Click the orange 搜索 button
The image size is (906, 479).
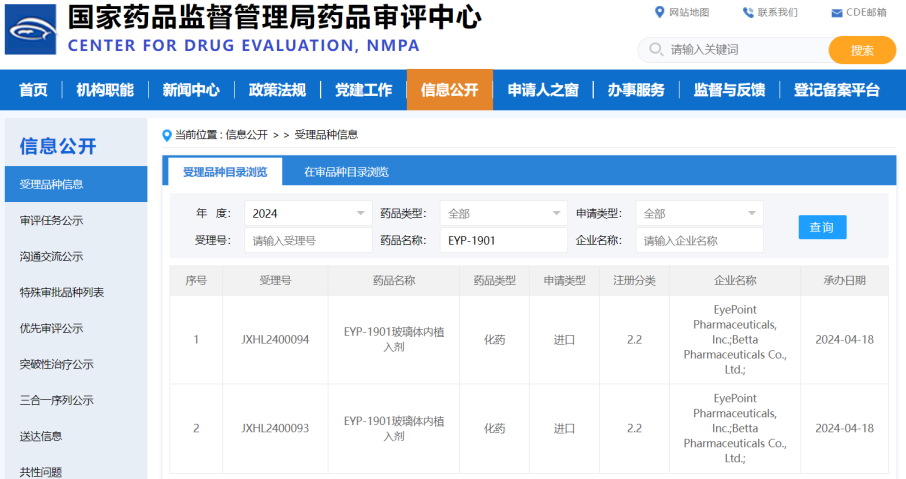(861, 50)
